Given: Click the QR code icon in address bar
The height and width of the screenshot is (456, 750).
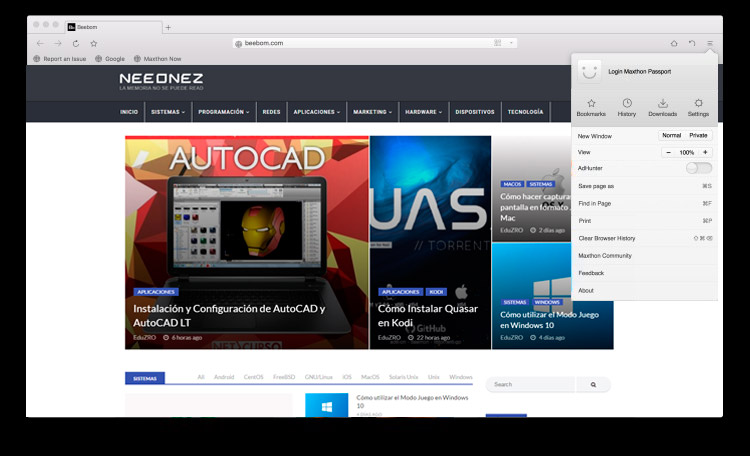Looking at the screenshot, I should click(497, 43).
